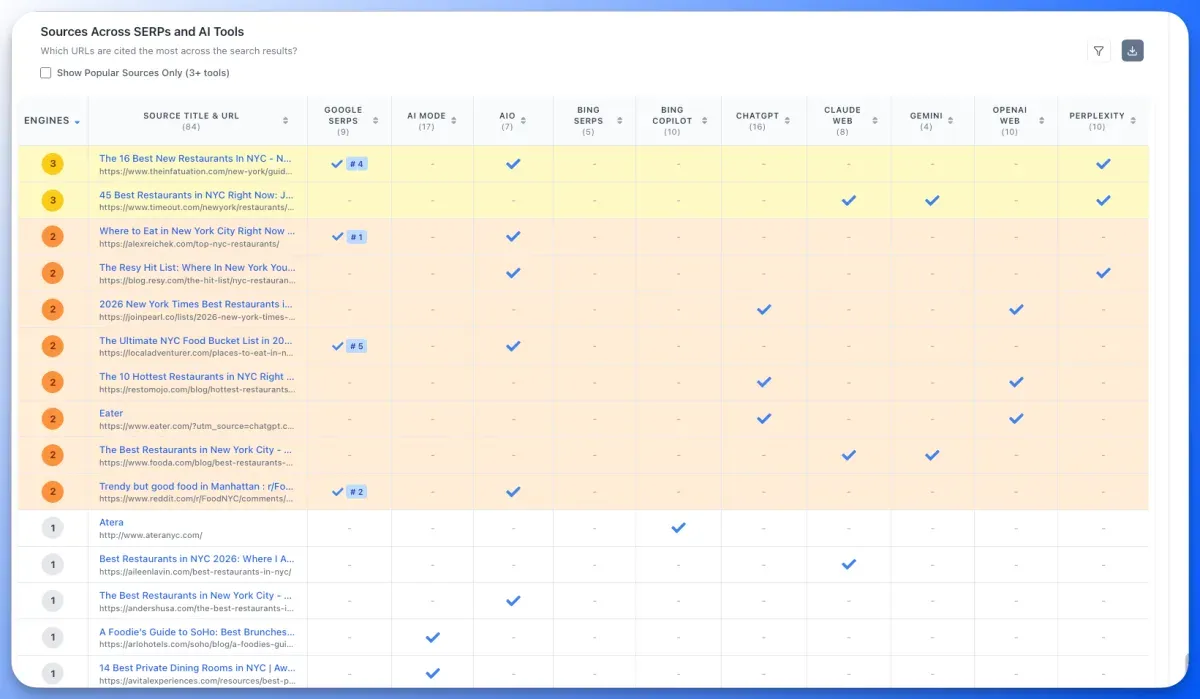
Task: Click OpenAI Web checkmark in 10 Hottest Restaurants row
Action: click(1016, 382)
